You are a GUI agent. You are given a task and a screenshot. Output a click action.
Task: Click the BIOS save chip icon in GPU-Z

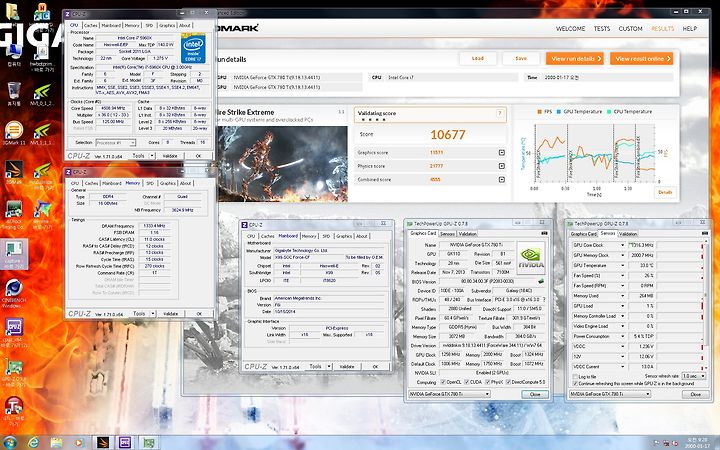pyautogui.click(x=541, y=281)
